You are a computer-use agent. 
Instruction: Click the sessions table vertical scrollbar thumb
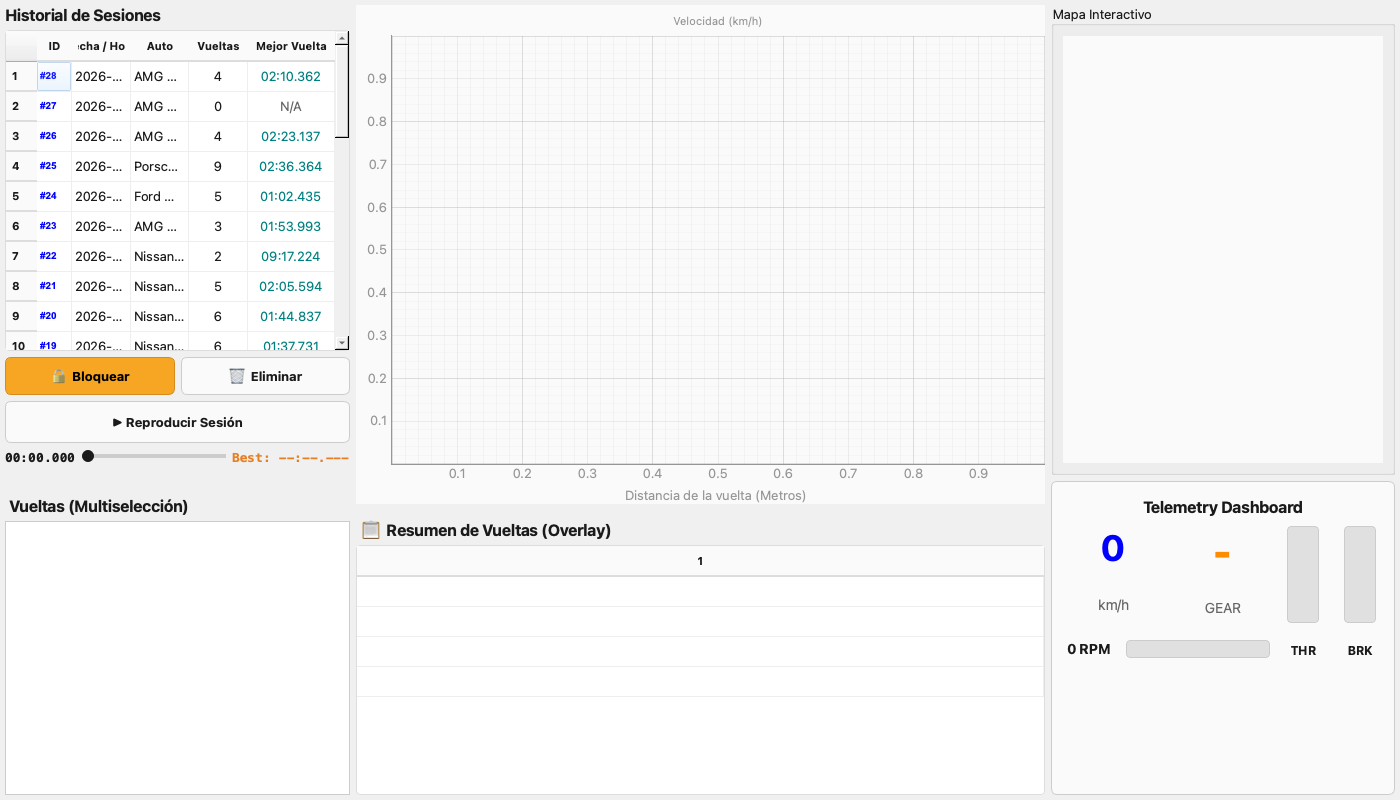342,91
